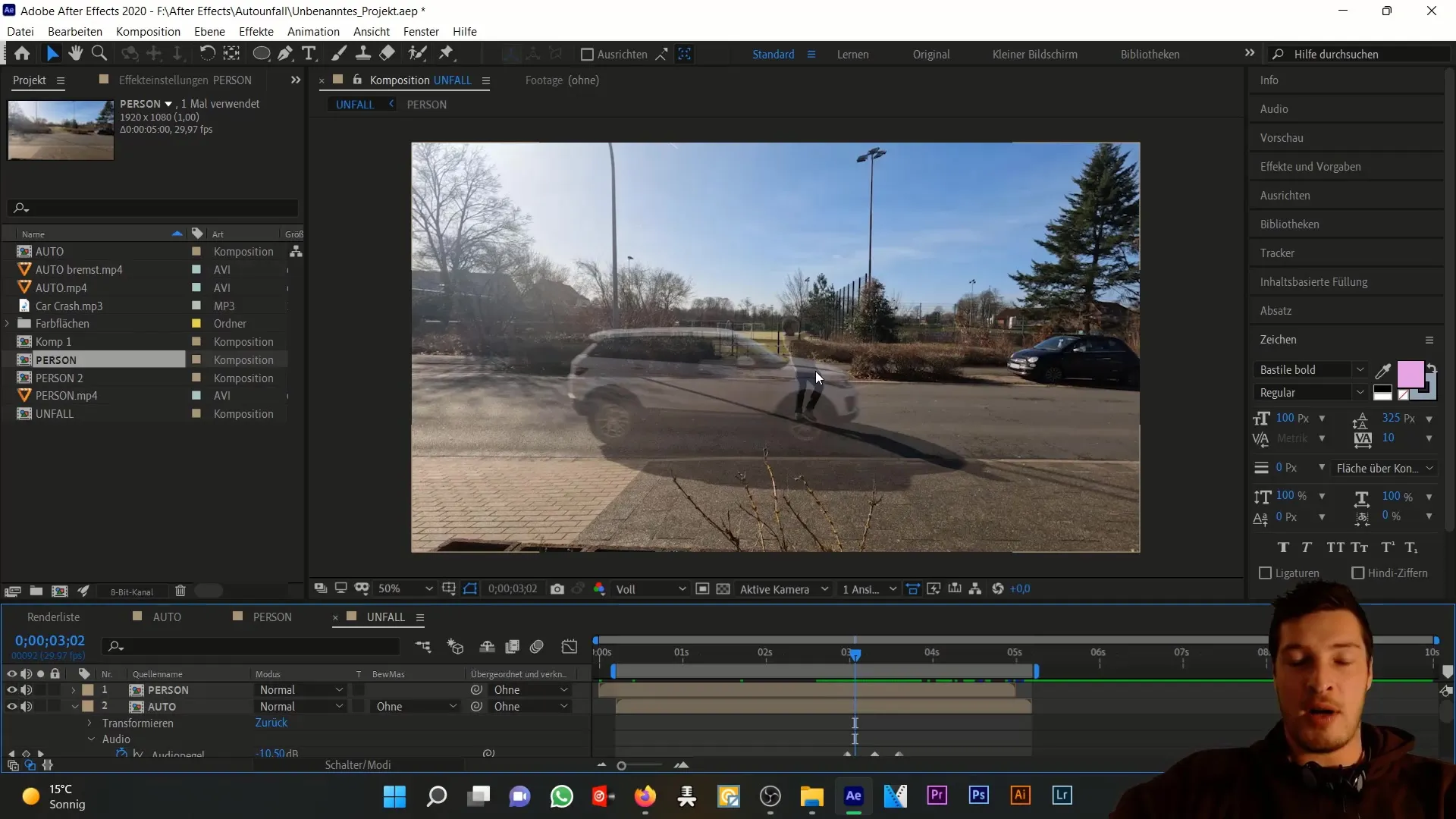
Task: Open the Komposition menu
Action: tap(148, 32)
